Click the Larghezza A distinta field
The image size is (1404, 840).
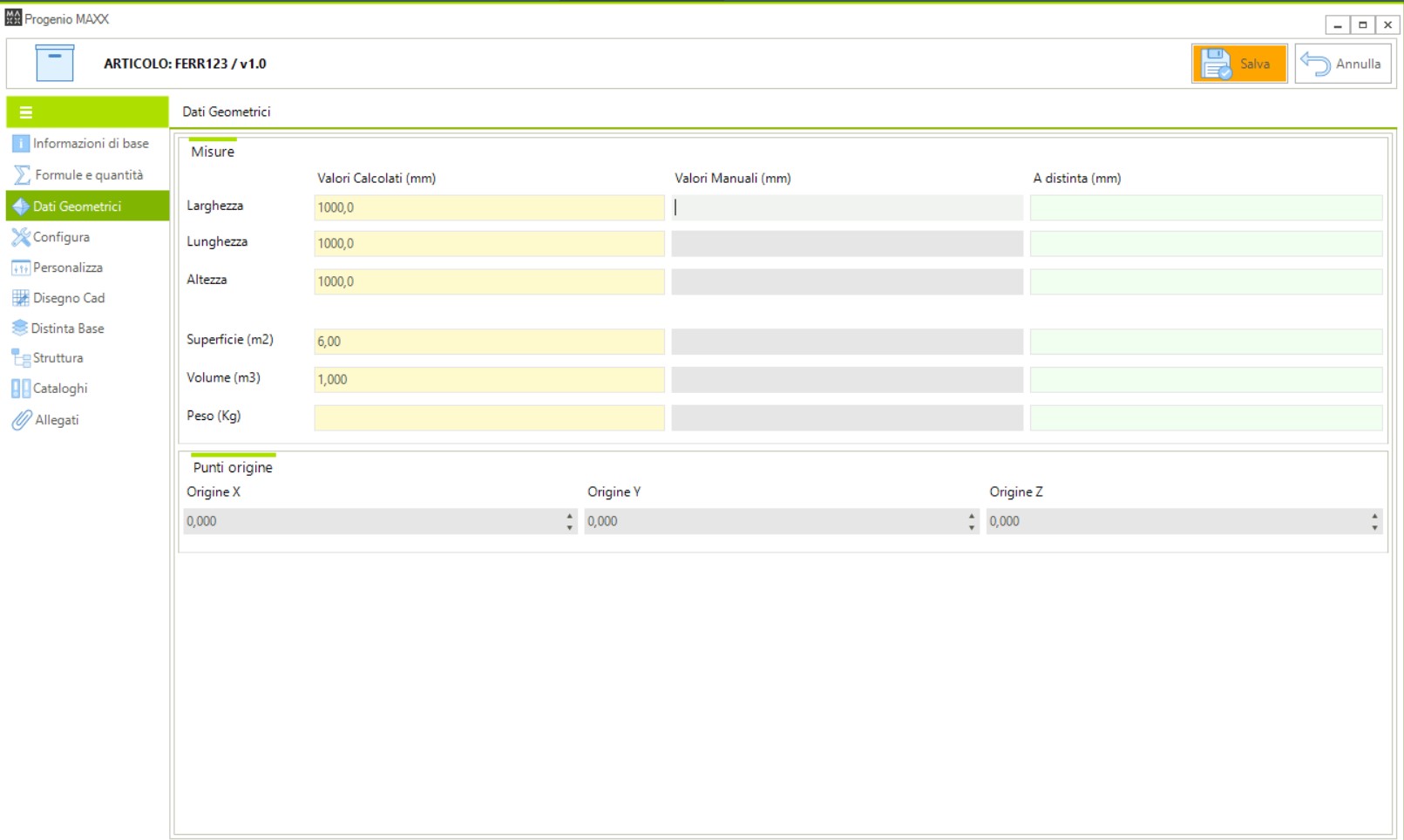[x=1206, y=207]
